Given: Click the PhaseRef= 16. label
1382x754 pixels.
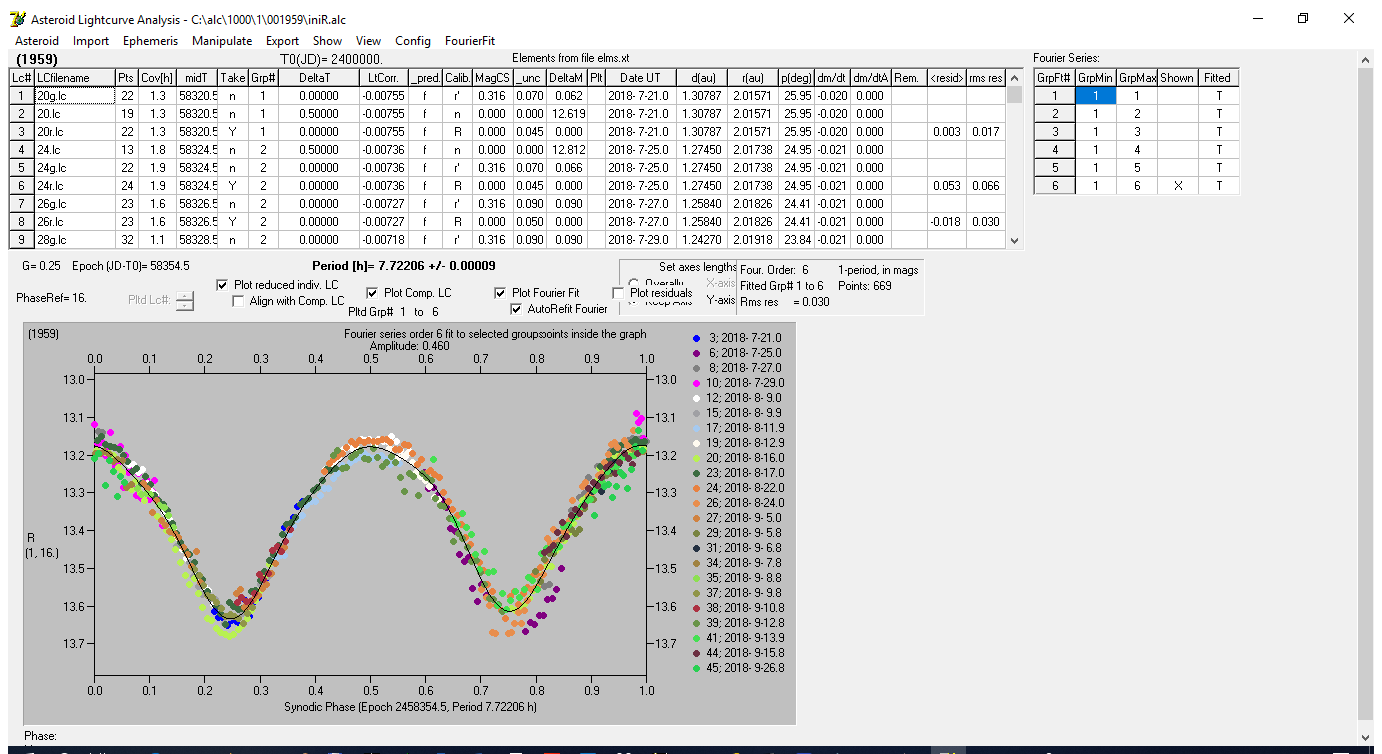Looking at the screenshot, I should point(52,298).
